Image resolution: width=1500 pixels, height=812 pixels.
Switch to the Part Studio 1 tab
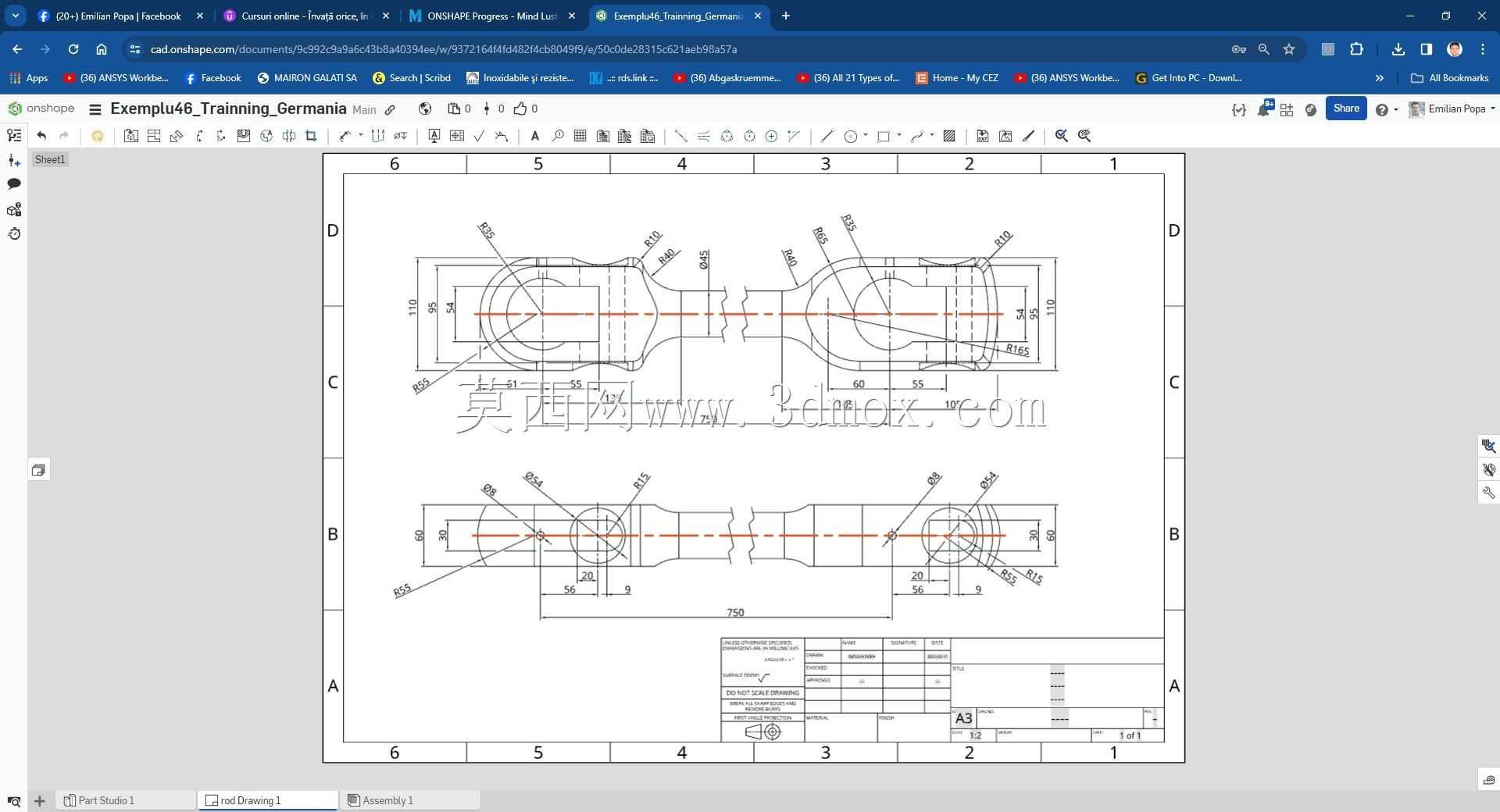pyautogui.click(x=126, y=800)
